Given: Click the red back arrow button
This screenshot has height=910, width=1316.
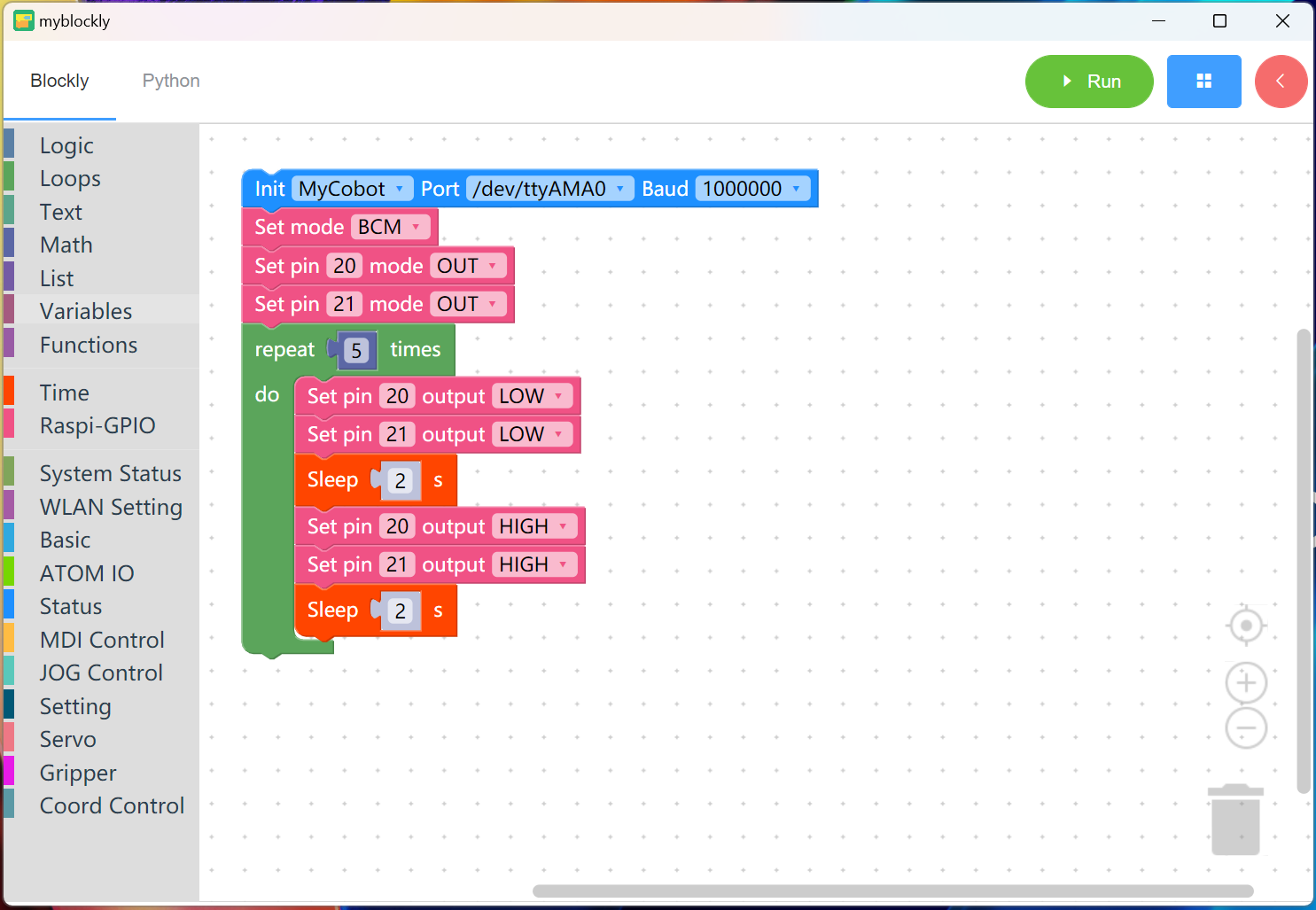Looking at the screenshot, I should pos(1281,82).
